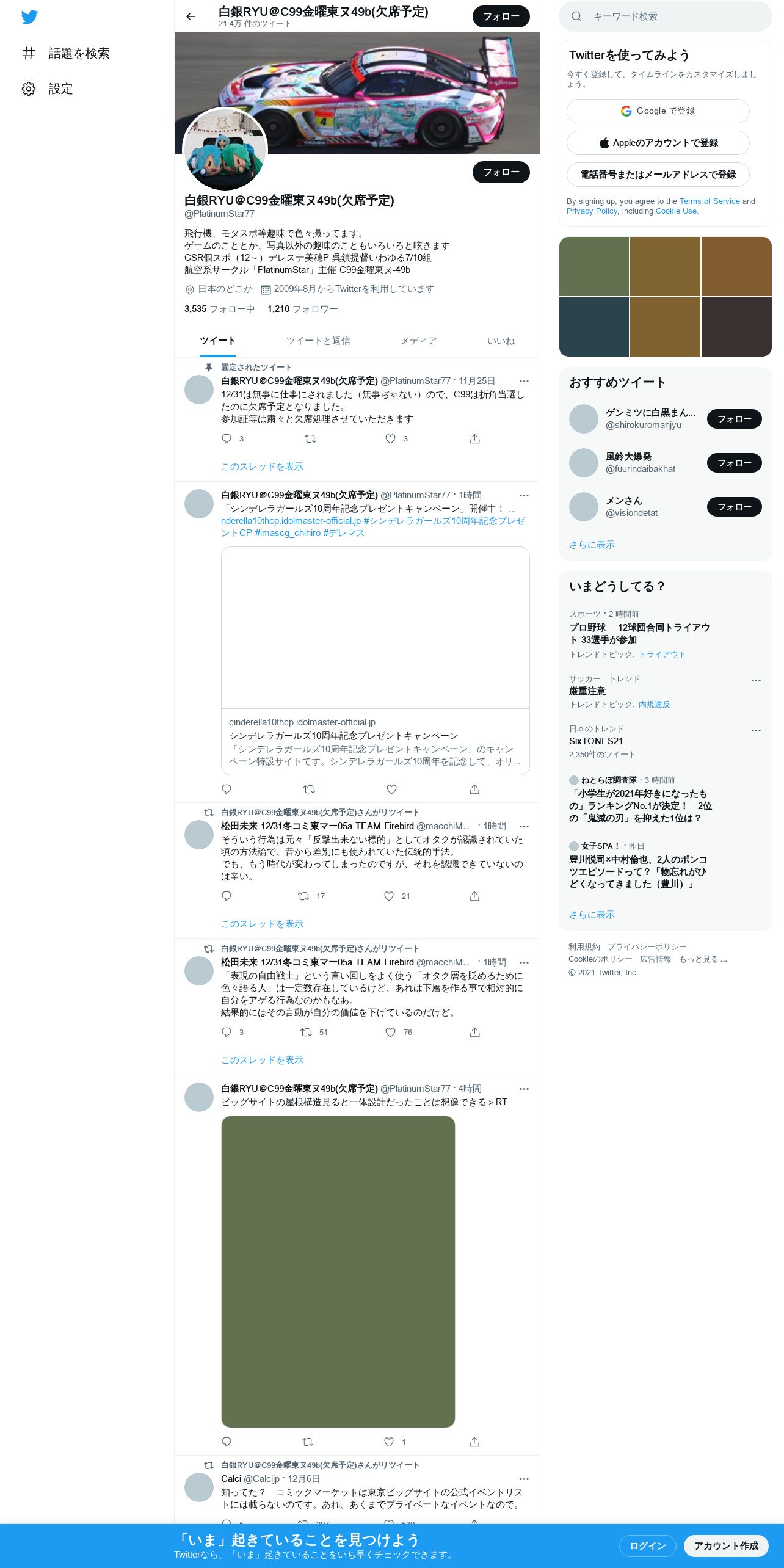The width and height of the screenshot is (784, 1568).
Task: Open 利用規約 footer link
Action: (584, 947)
